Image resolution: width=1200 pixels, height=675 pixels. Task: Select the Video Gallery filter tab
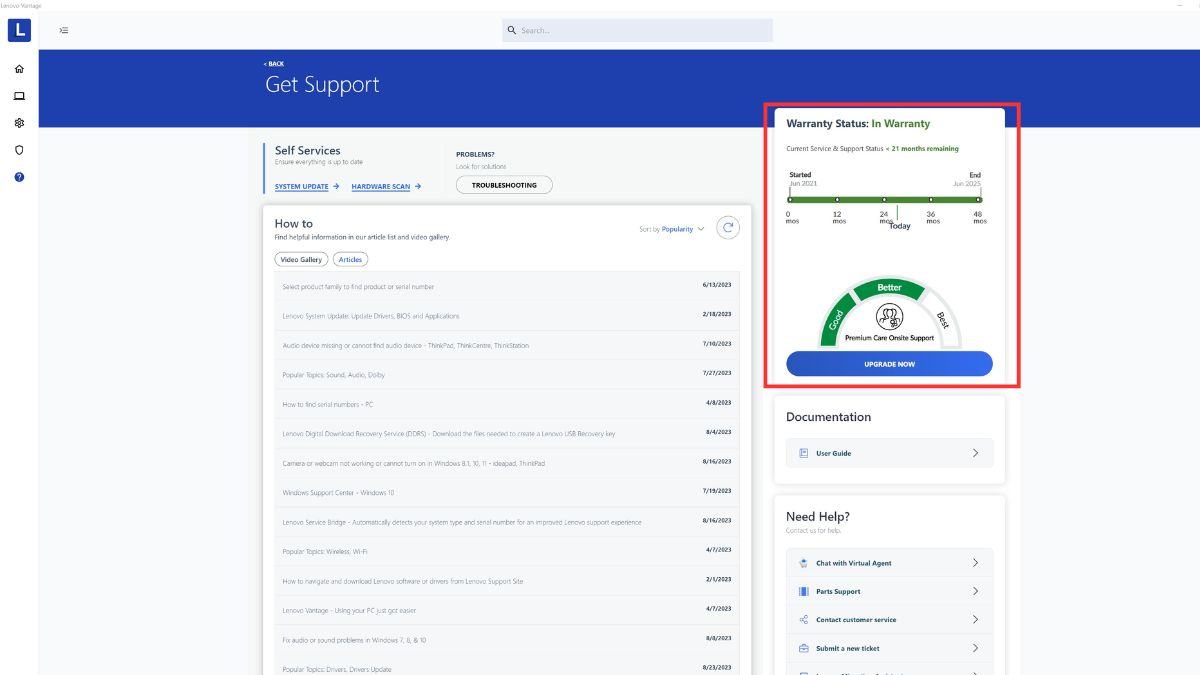(301, 259)
